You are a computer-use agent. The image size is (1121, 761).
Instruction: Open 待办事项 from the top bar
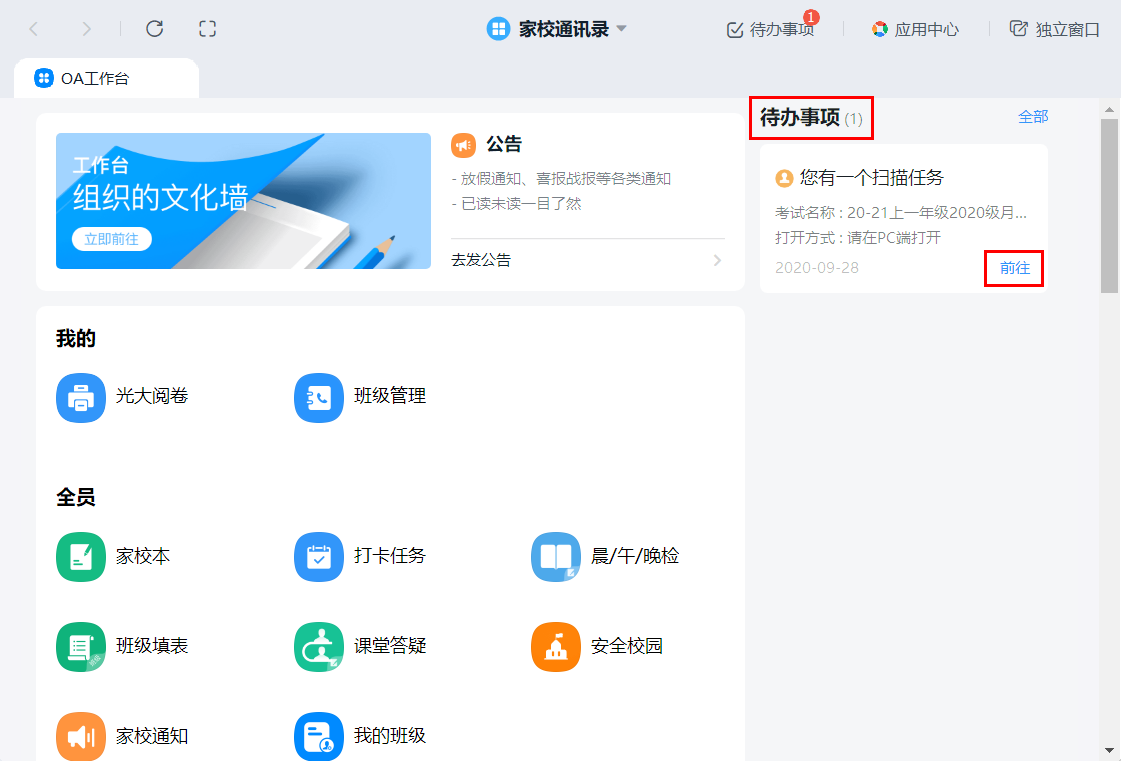click(x=770, y=29)
